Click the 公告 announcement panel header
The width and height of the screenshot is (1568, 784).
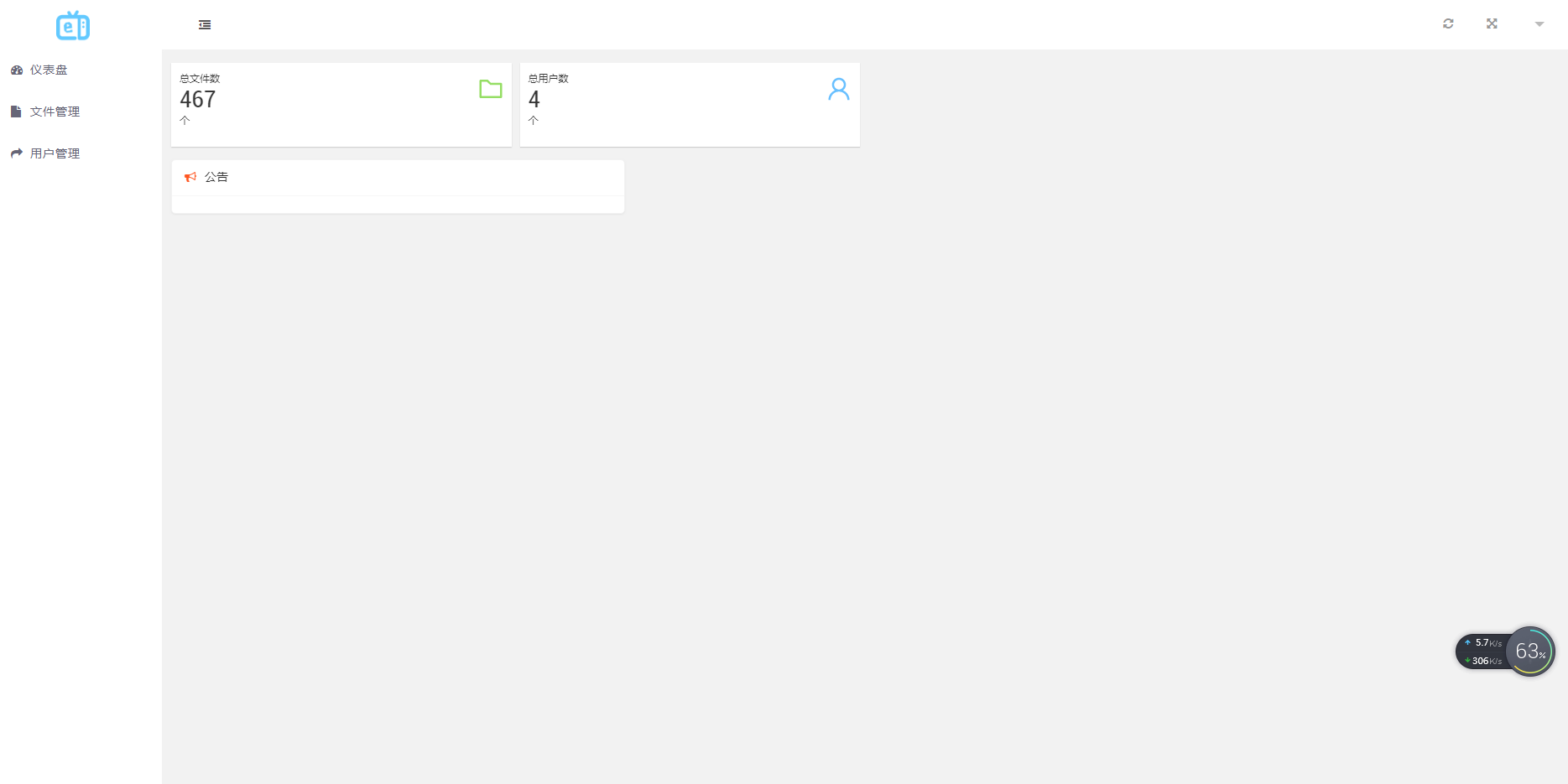pos(398,177)
